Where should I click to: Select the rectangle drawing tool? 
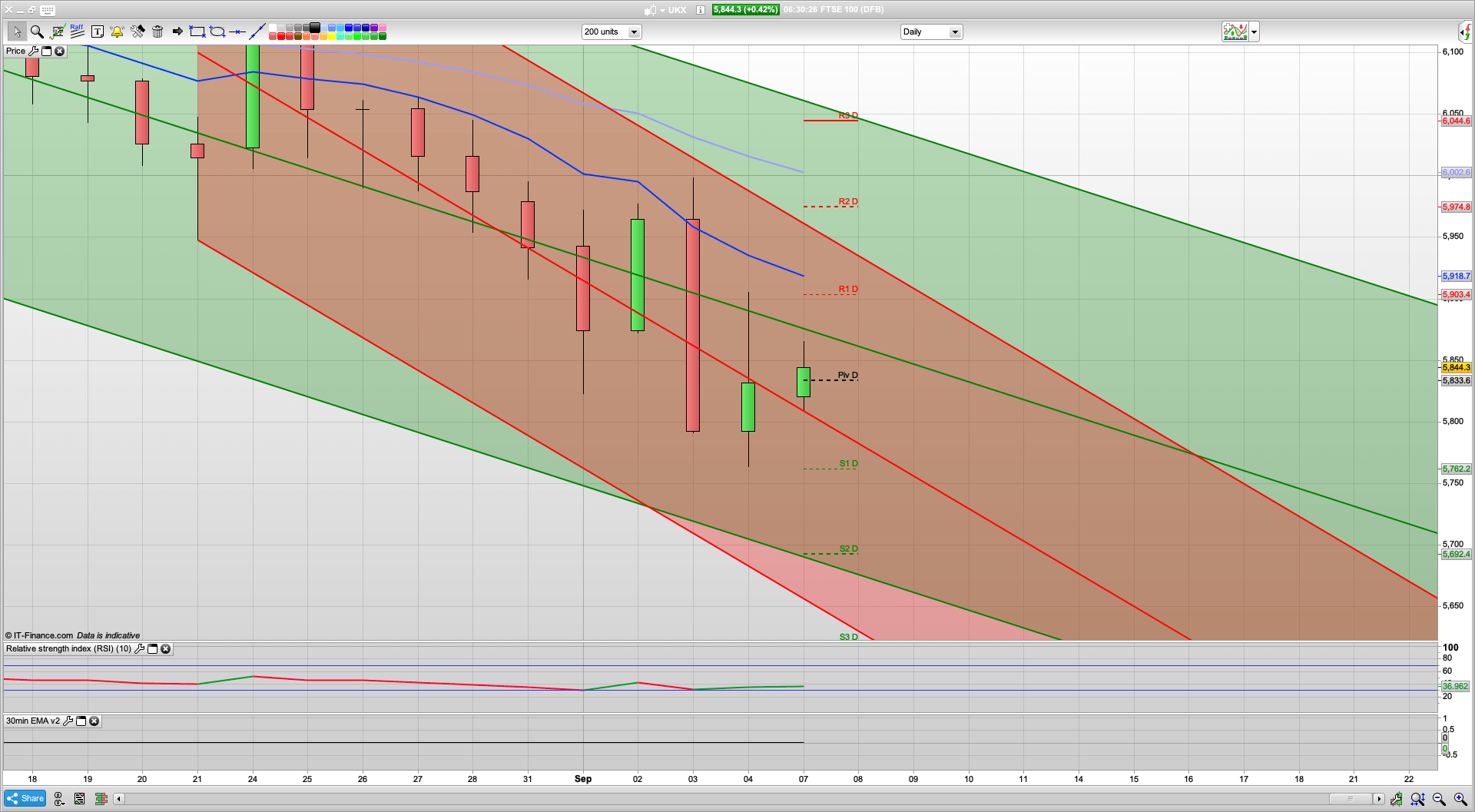[196, 31]
